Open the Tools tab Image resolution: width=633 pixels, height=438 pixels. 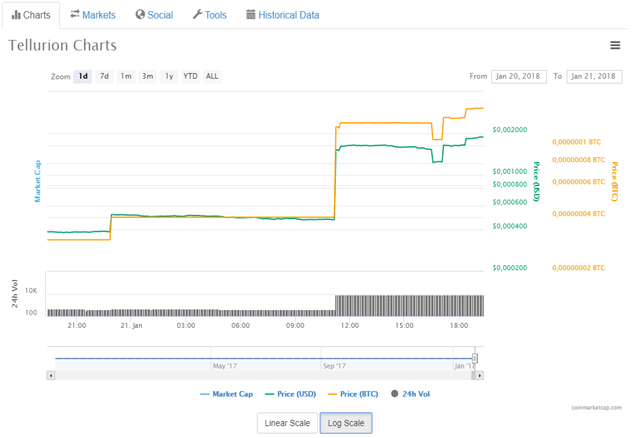(x=210, y=15)
